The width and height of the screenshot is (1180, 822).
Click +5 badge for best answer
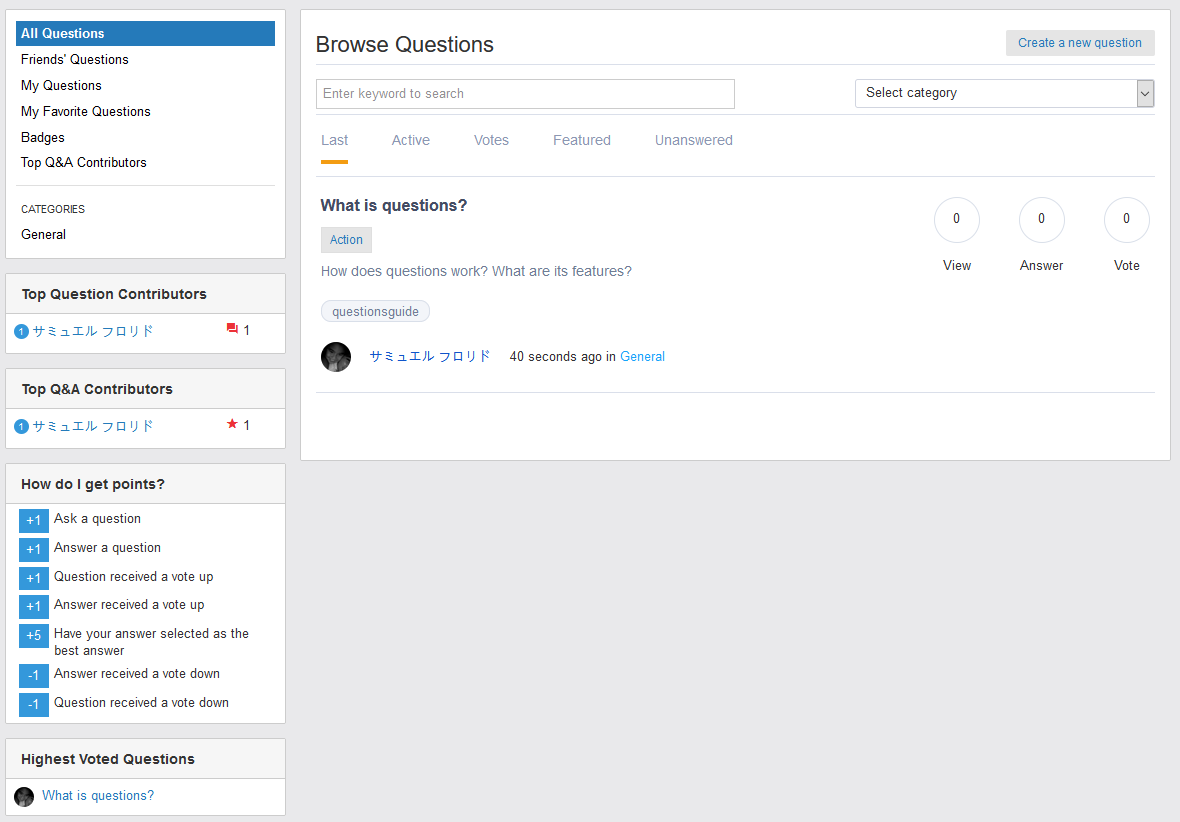pyautogui.click(x=34, y=635)
